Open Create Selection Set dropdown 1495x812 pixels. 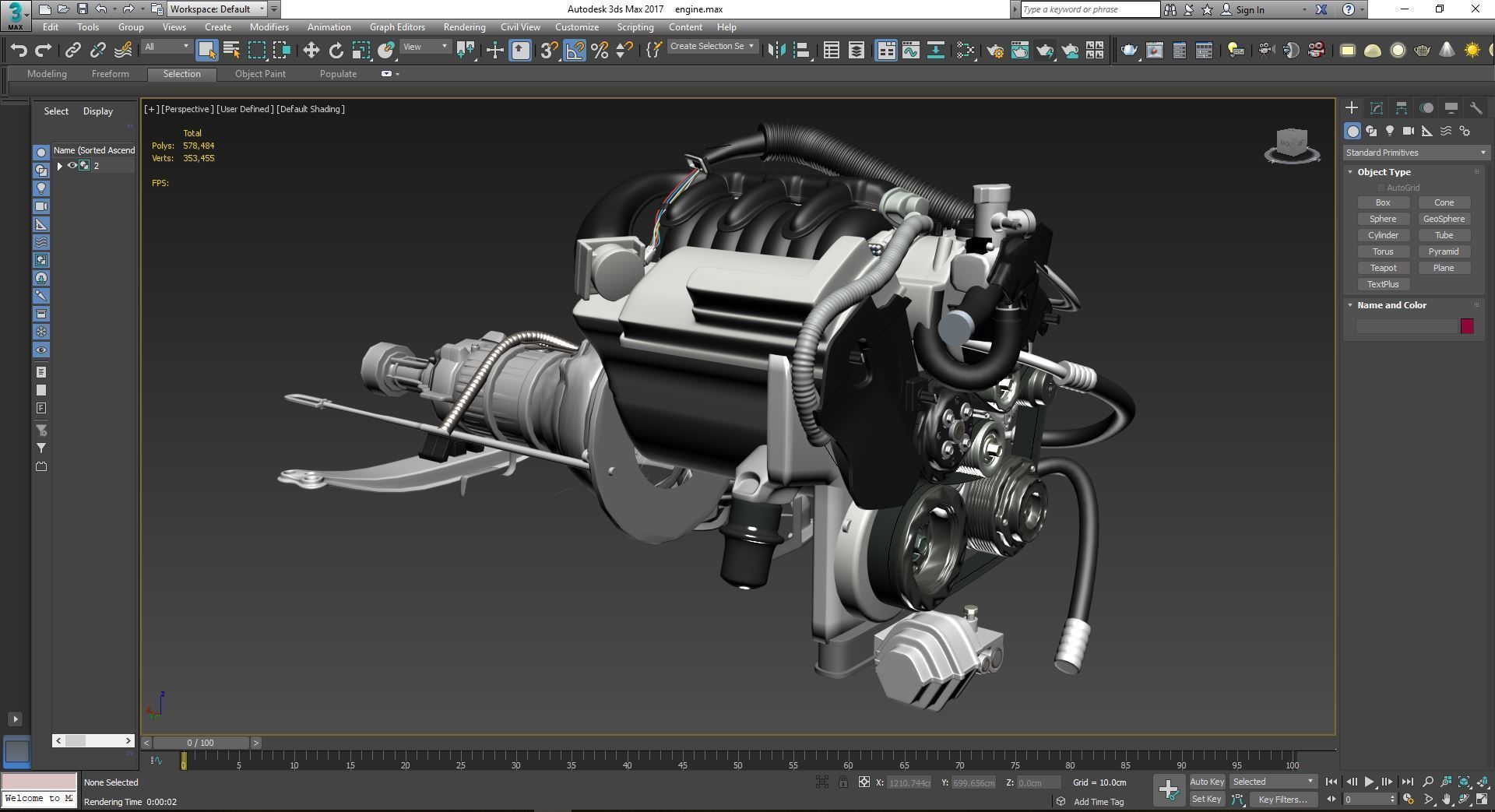click(712, 47)
